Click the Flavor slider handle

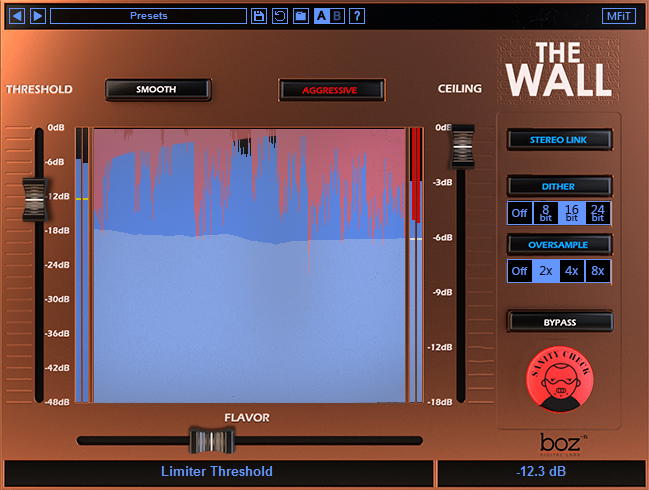(212, 441)
